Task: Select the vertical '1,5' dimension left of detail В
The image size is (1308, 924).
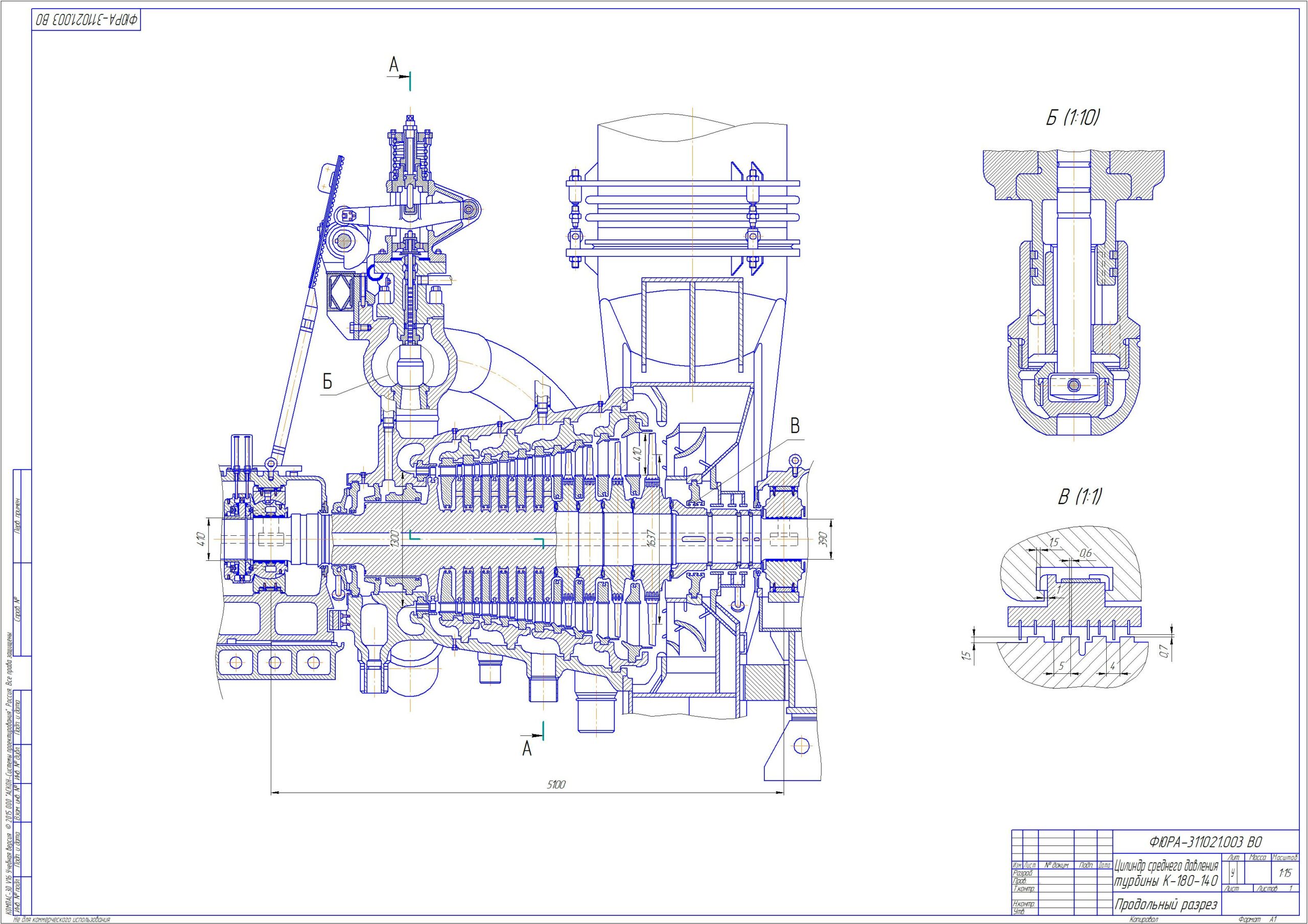Action: click(965, 656)
